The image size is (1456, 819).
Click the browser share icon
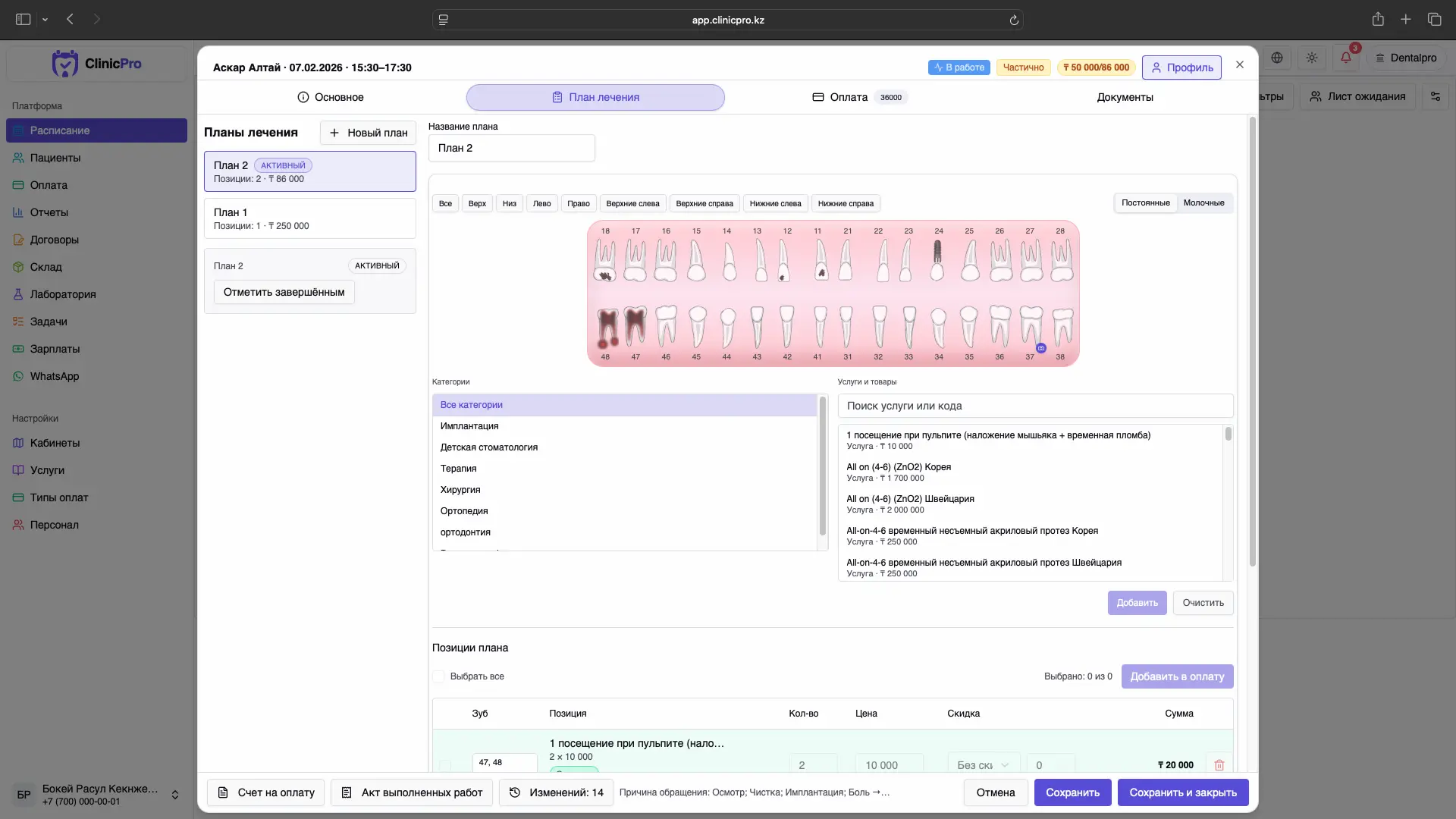click(1378, 20)
